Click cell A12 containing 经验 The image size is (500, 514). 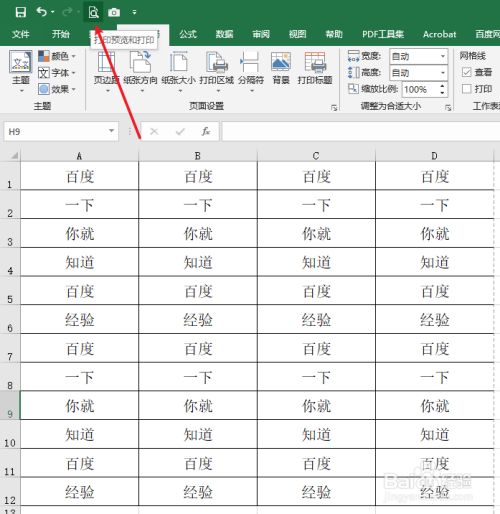click(79, 492)
